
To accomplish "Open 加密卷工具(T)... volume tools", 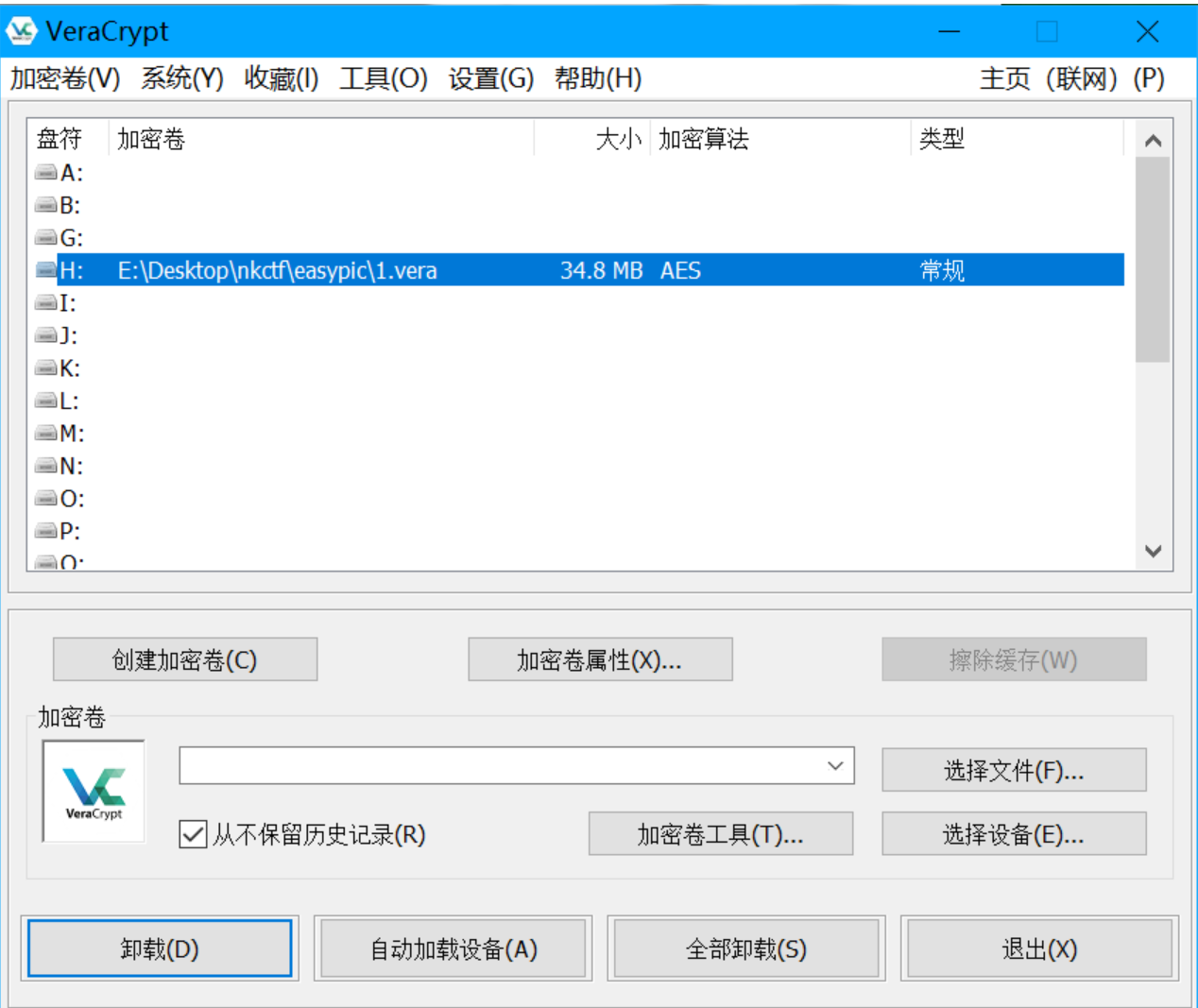I will [721, 833].
